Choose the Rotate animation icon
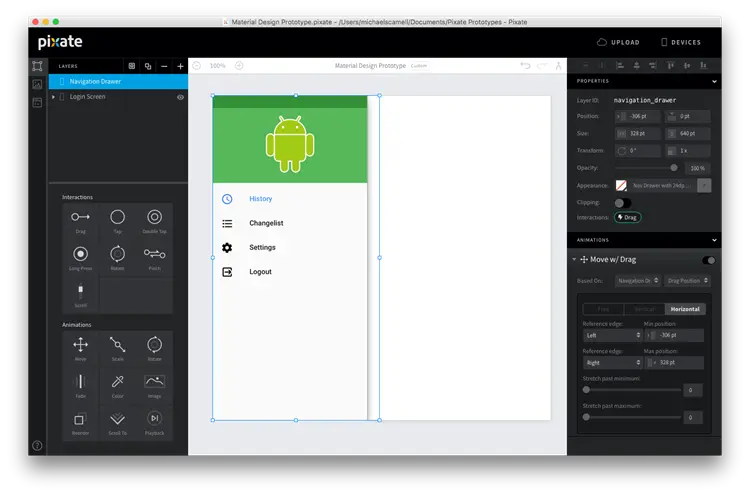Image resolution: width=750 pixels, height=497 pixels. (154, 344)
